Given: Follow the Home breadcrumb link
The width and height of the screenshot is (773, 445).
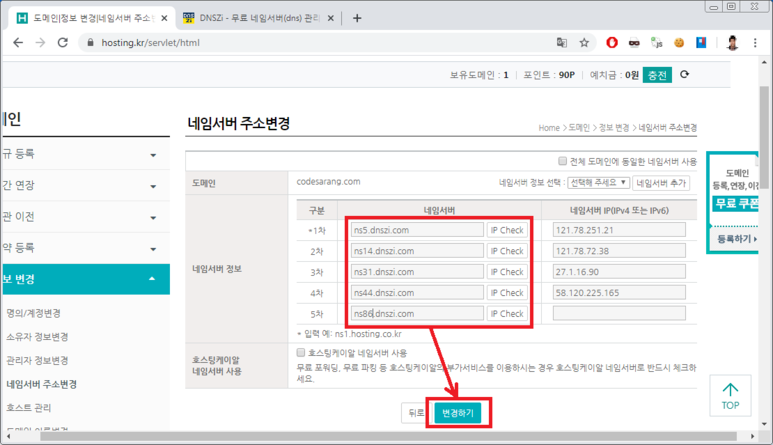Looking at the screenshot, I should (549, 128).
